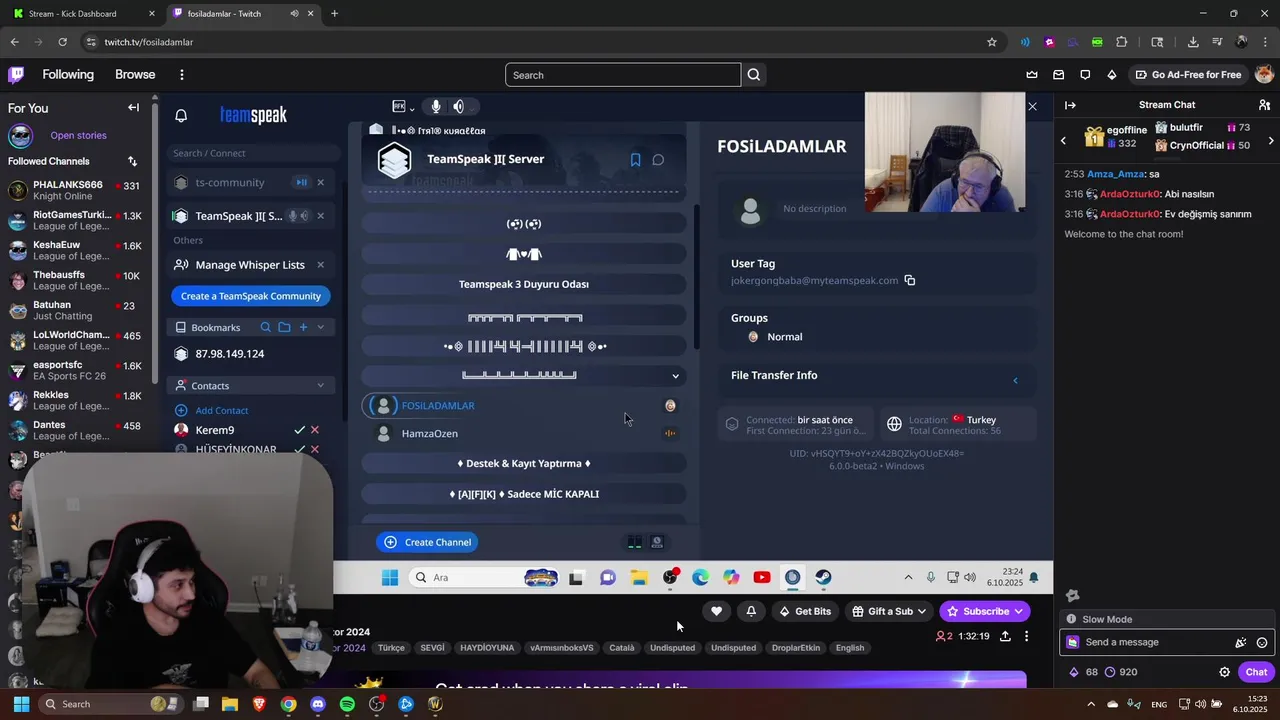Toggle channel notifications bell
The height and width of the screenshot is (720, 1280).
coord(751,611)
